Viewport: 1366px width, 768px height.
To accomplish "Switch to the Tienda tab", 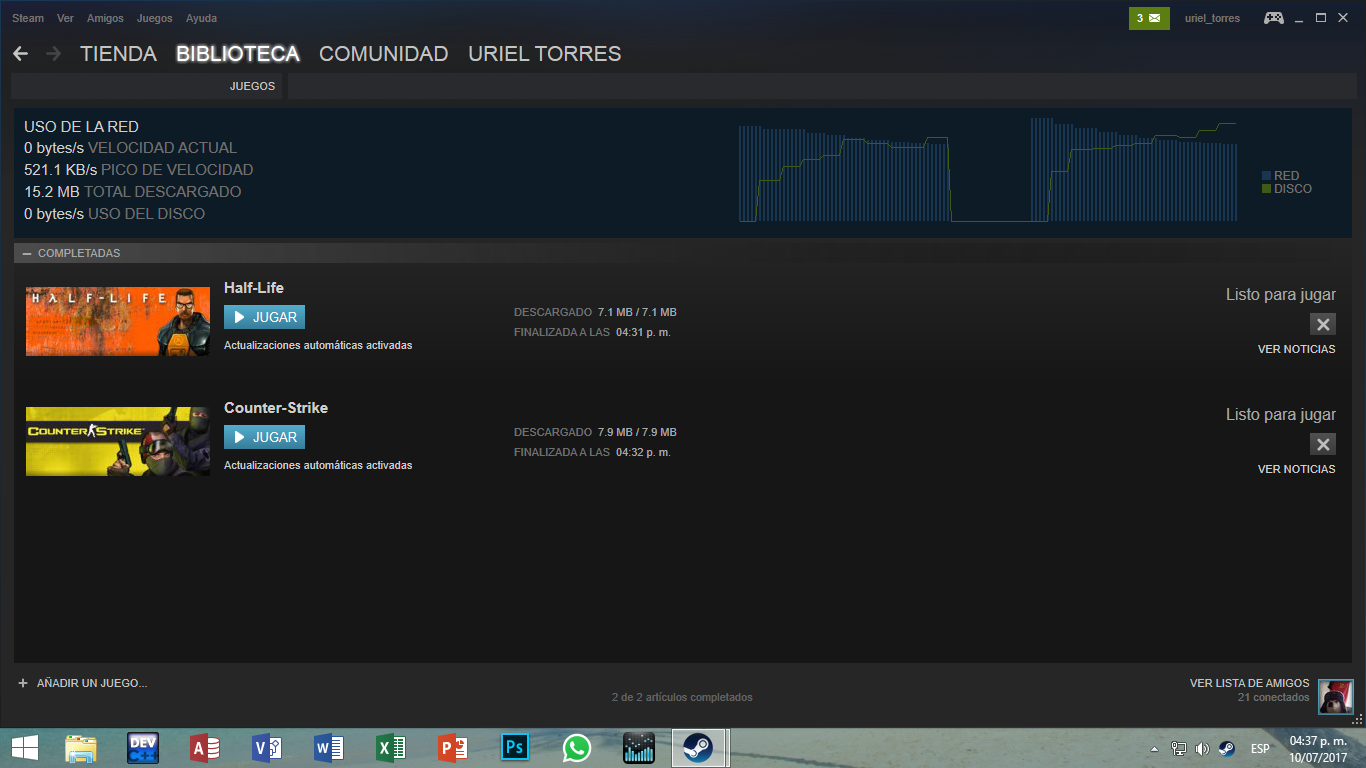I will point(118,54).
